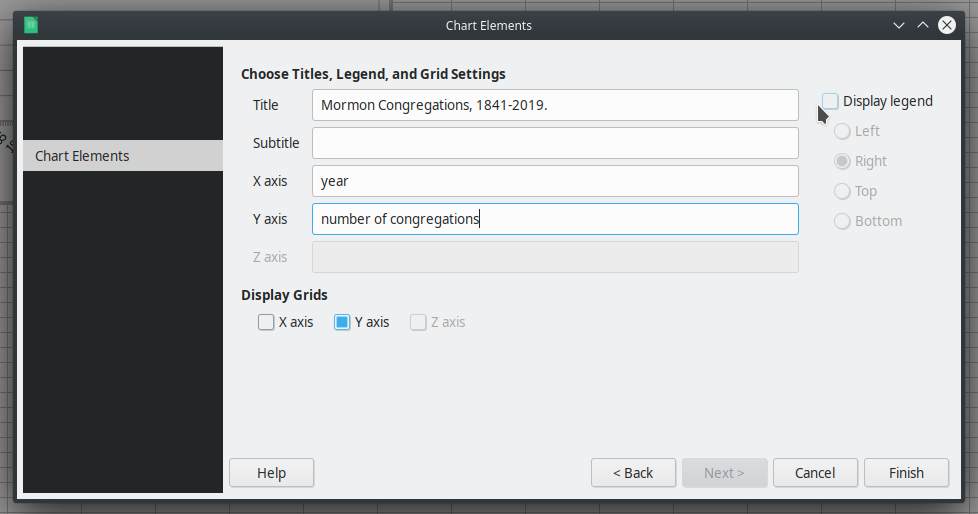This screenshot has height=514, width=978.
Task: Open Help for the chart wizard
Action: (271, 473)
